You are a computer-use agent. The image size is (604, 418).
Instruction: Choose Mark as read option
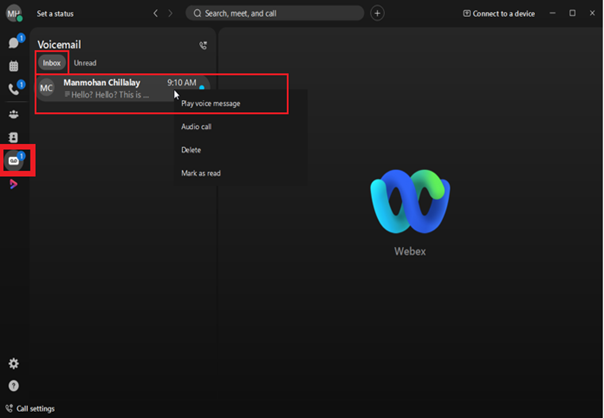pyautogui.click(x=201, y=173)
